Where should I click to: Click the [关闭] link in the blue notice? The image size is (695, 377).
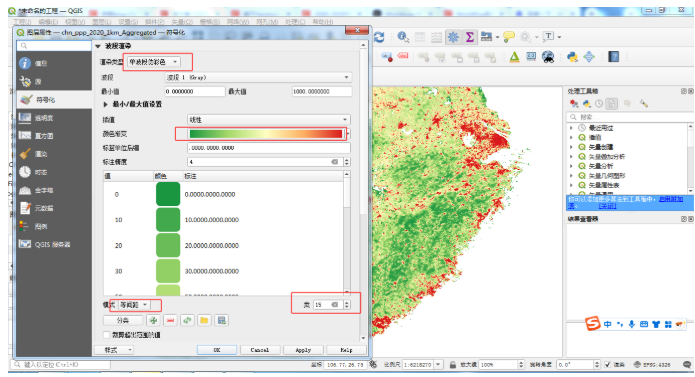click(x=607, y=206)
